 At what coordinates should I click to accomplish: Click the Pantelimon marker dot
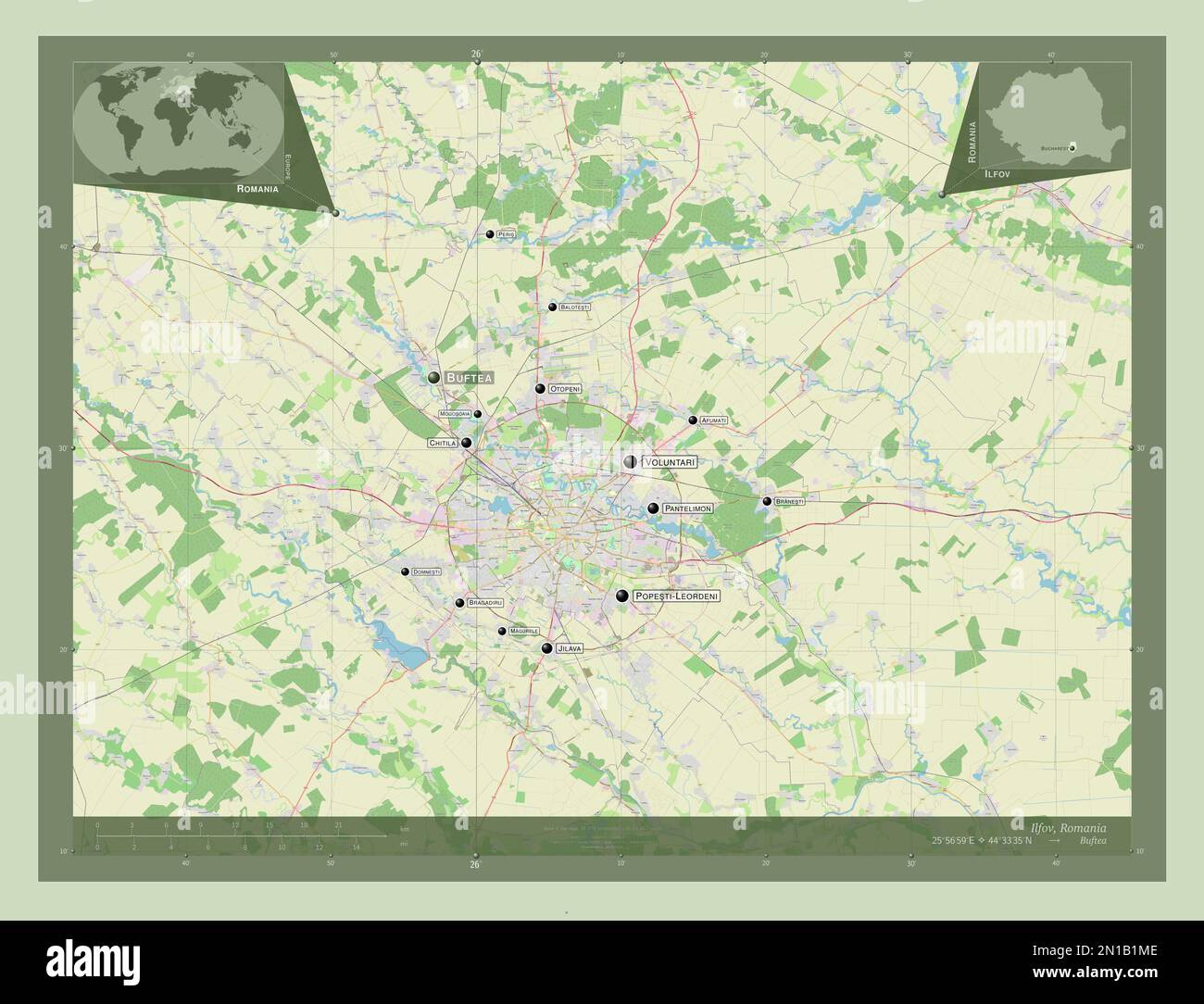653,508
